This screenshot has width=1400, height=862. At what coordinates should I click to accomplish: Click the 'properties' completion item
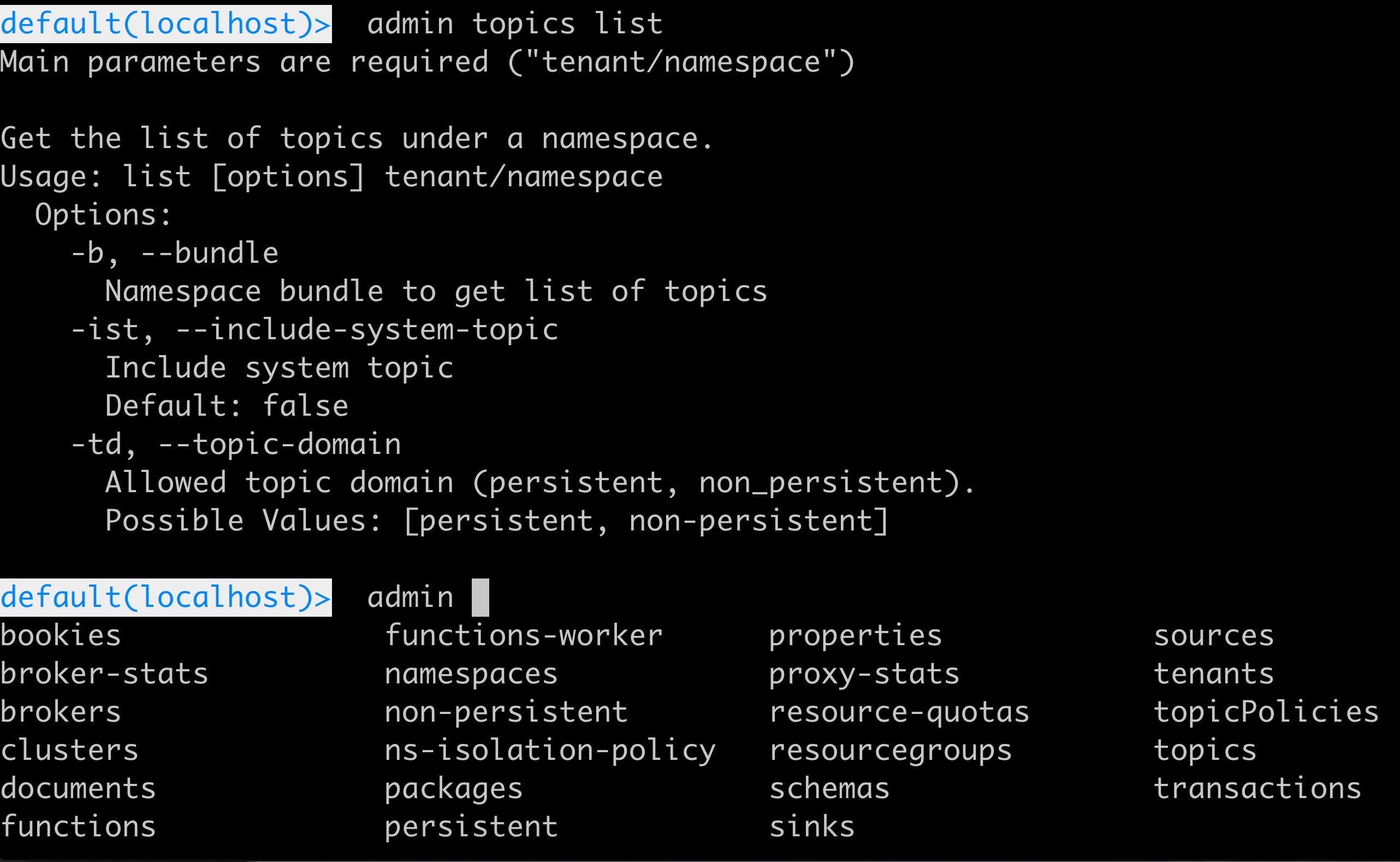855,637
